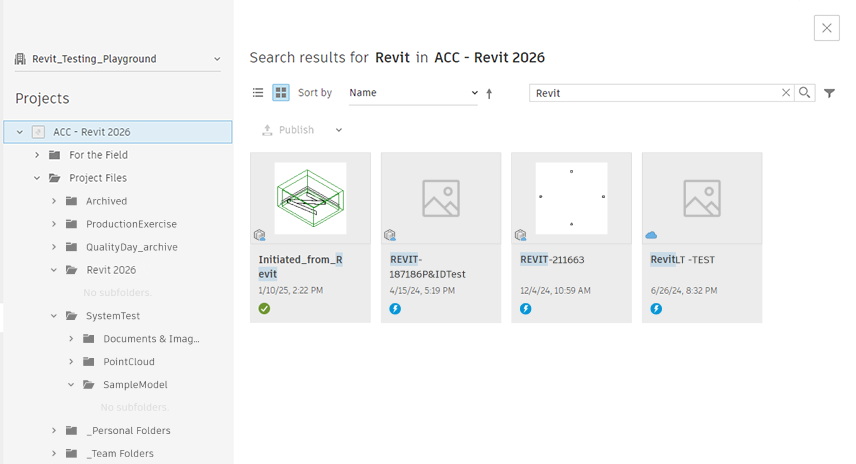
Task: Open the Initiated_from_Revit model thumbnail
Action: pyautogui.click(x=310, y=199)
